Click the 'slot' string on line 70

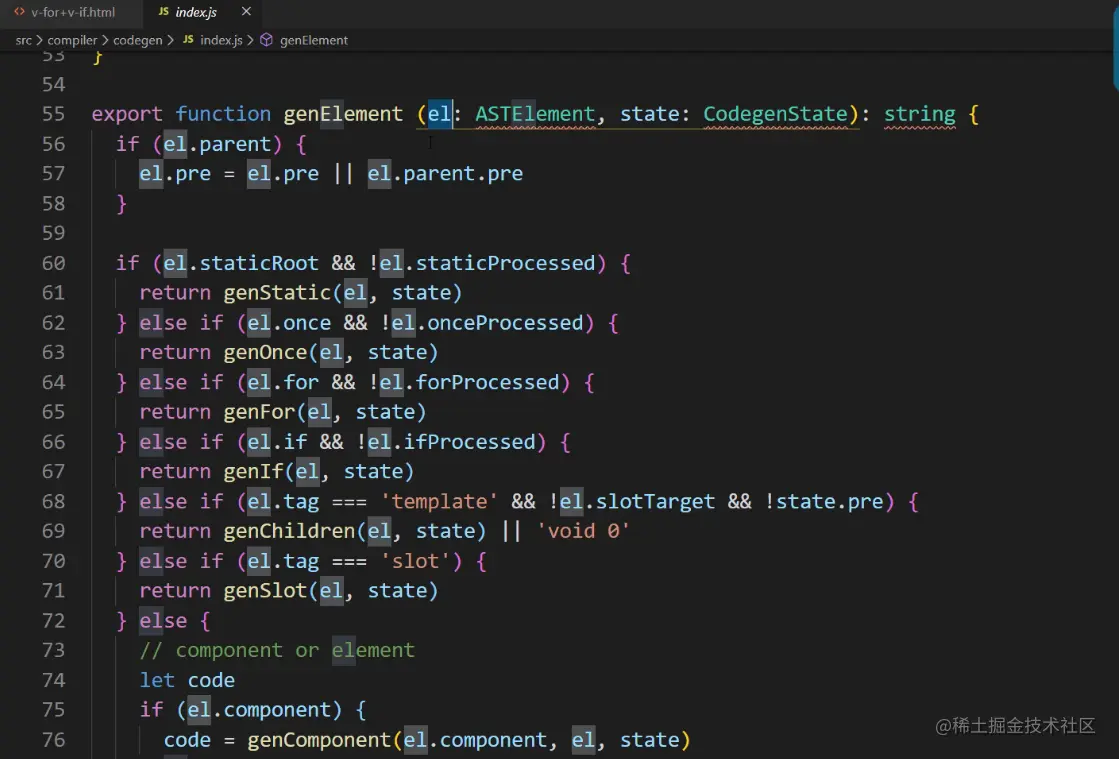(415, 561)
